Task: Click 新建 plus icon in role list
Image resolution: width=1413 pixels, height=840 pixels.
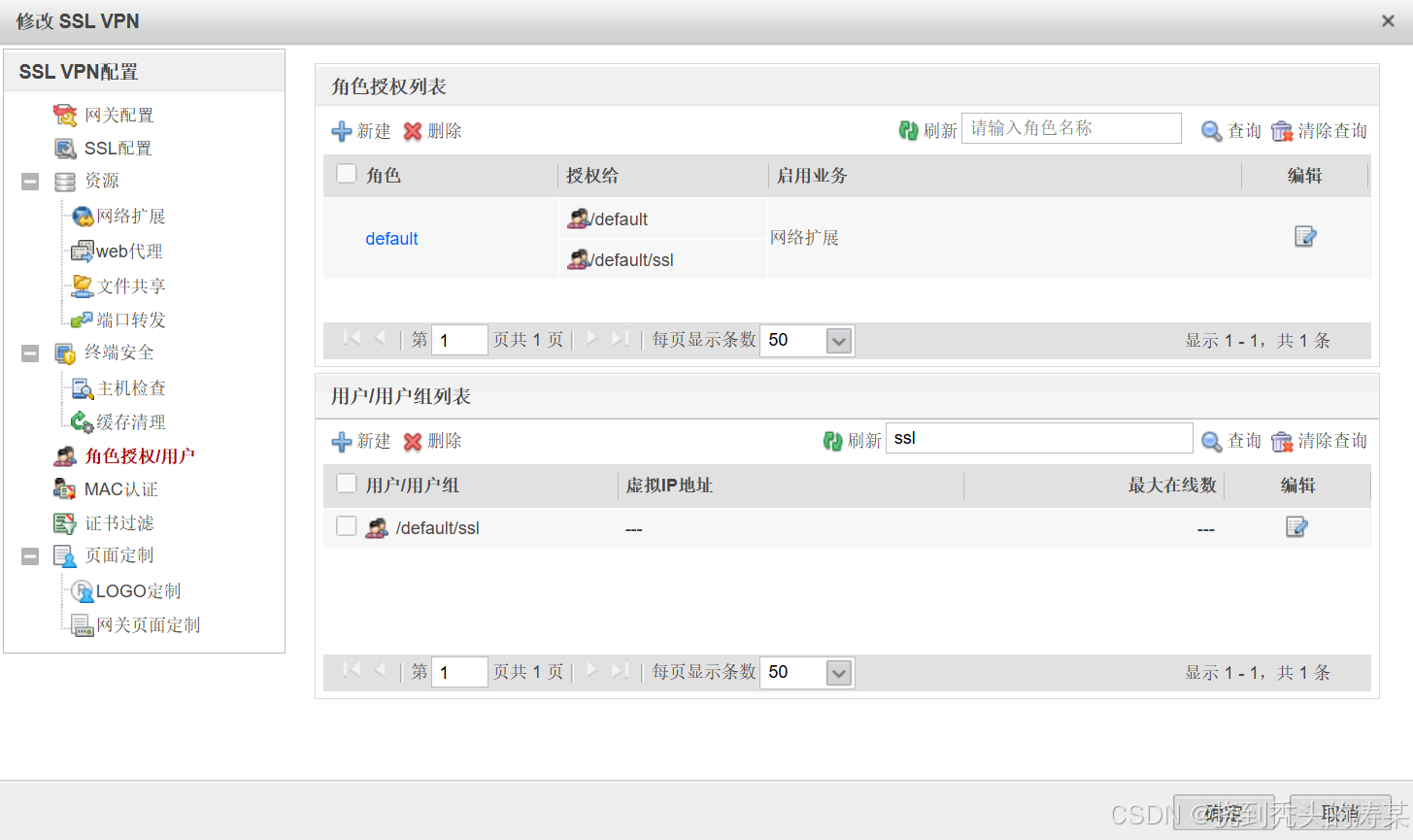Action: (x=342, y=131)
